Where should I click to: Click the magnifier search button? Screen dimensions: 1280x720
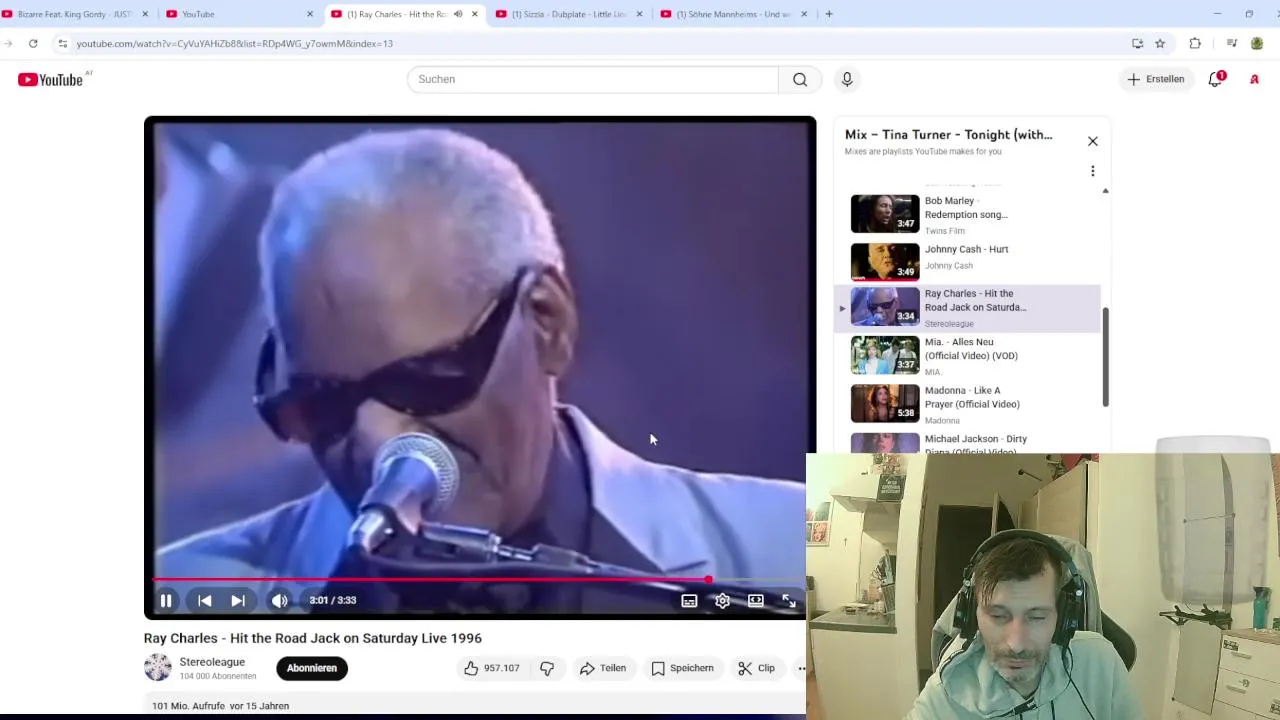800,79
